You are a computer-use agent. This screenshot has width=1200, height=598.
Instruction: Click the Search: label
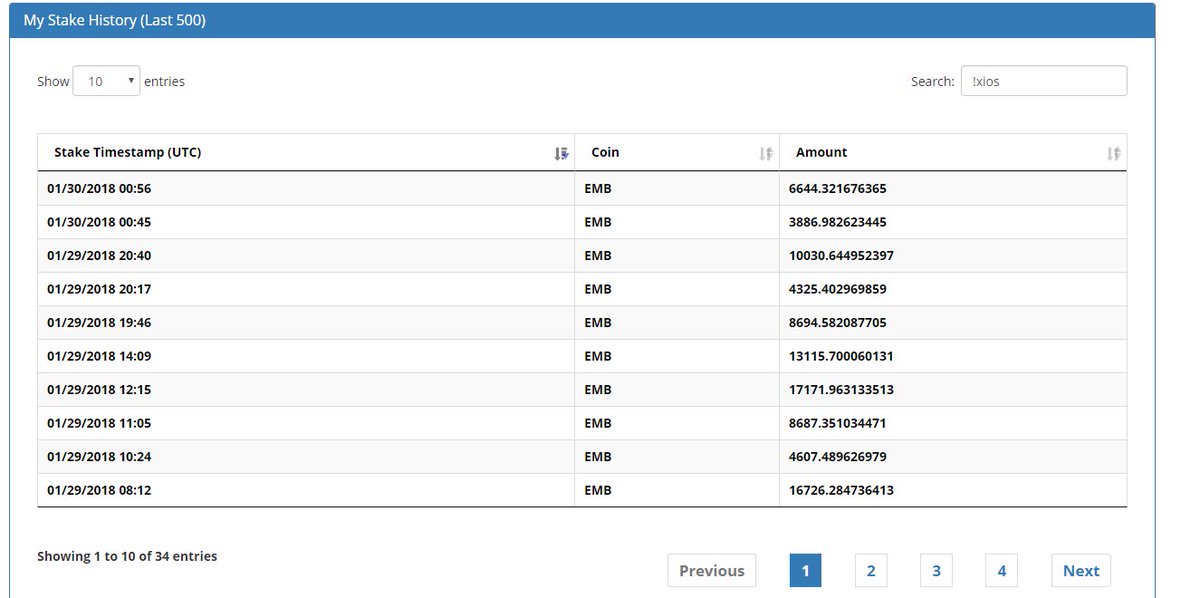932,81
